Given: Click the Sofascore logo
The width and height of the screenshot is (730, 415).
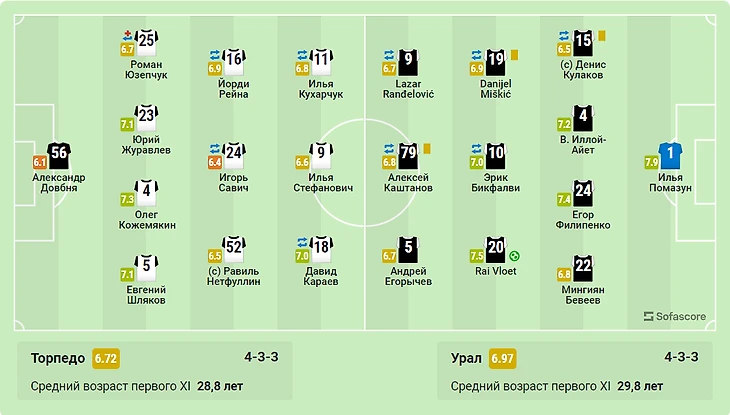Looking at the screenshot, I should (674, 316).
